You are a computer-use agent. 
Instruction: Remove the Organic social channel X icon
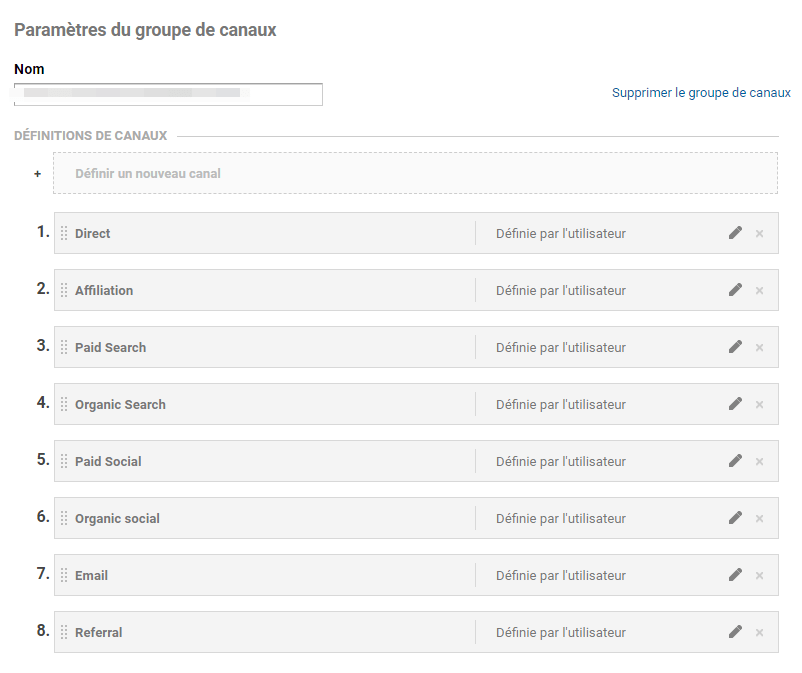(760, 519)
